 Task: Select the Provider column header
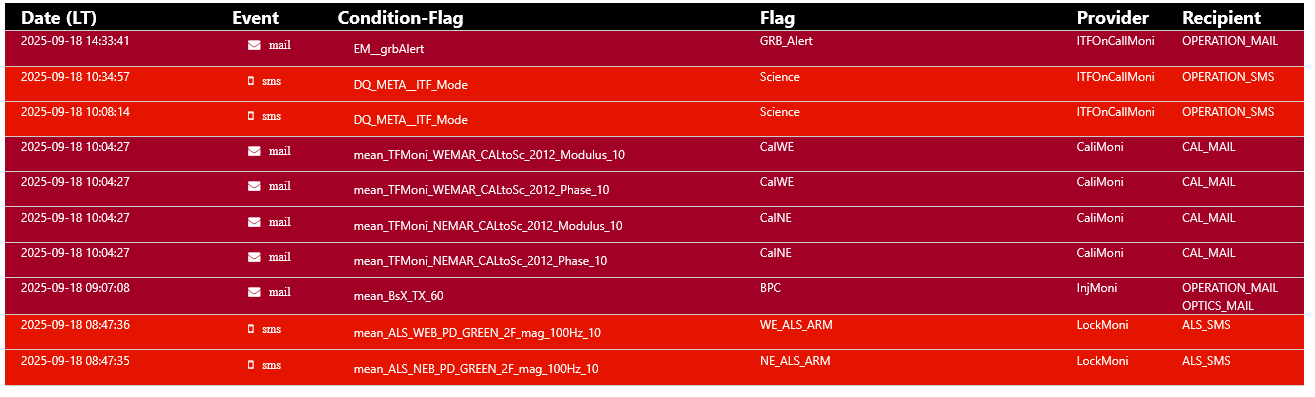click(x=1112, y=17)
